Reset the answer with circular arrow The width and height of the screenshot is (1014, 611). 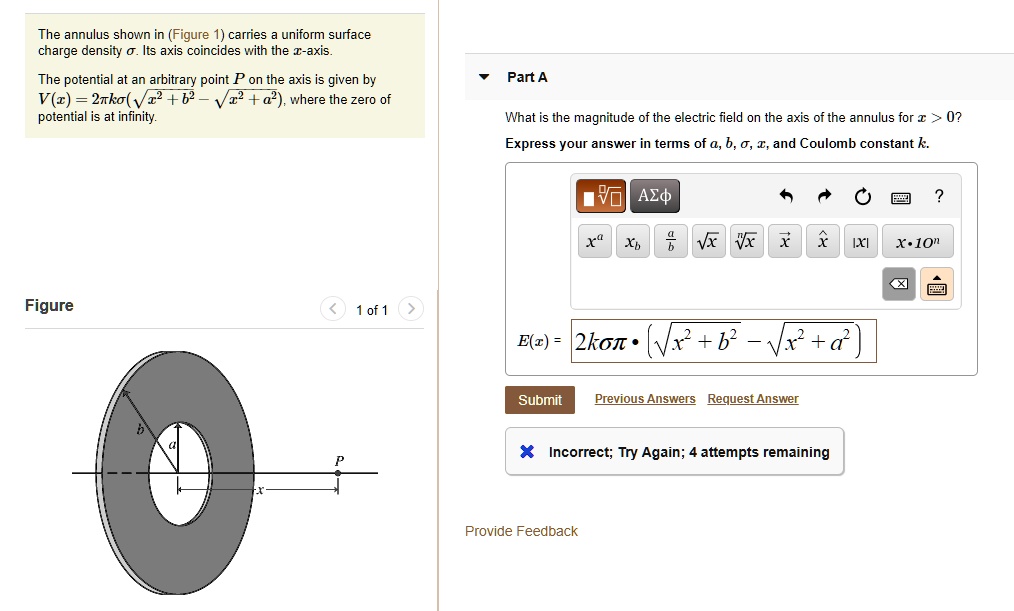pos(863,197)
